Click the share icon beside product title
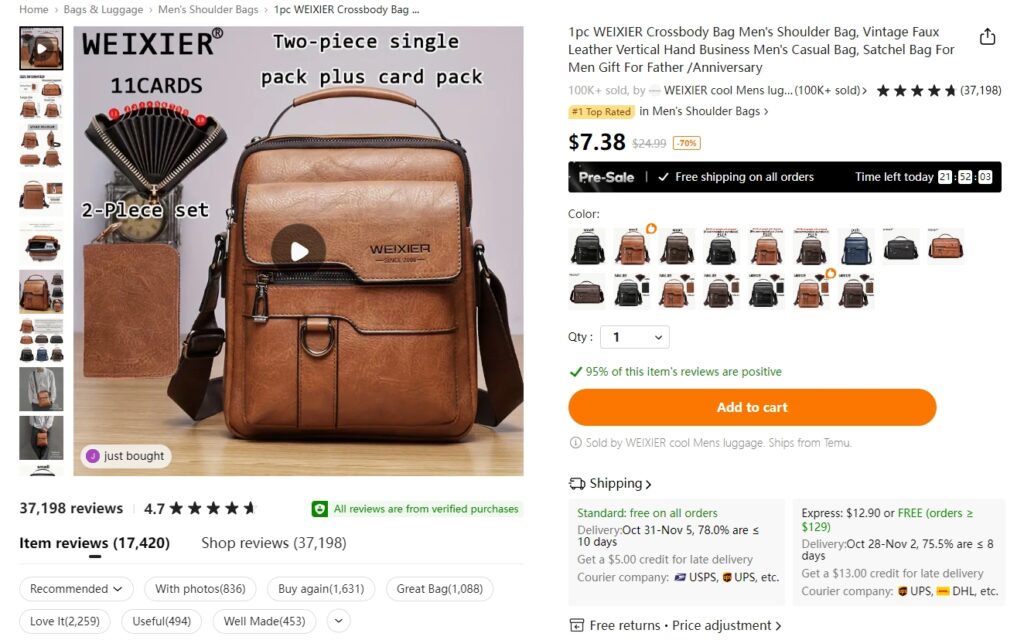 coord(987,37)
